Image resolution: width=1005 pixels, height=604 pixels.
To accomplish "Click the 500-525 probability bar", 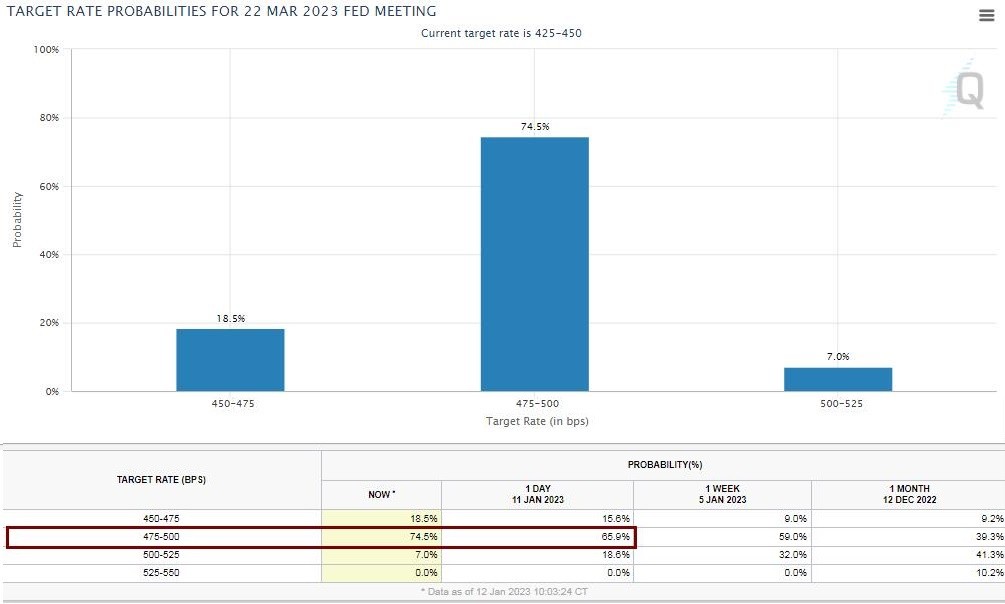I will (838, 379).
